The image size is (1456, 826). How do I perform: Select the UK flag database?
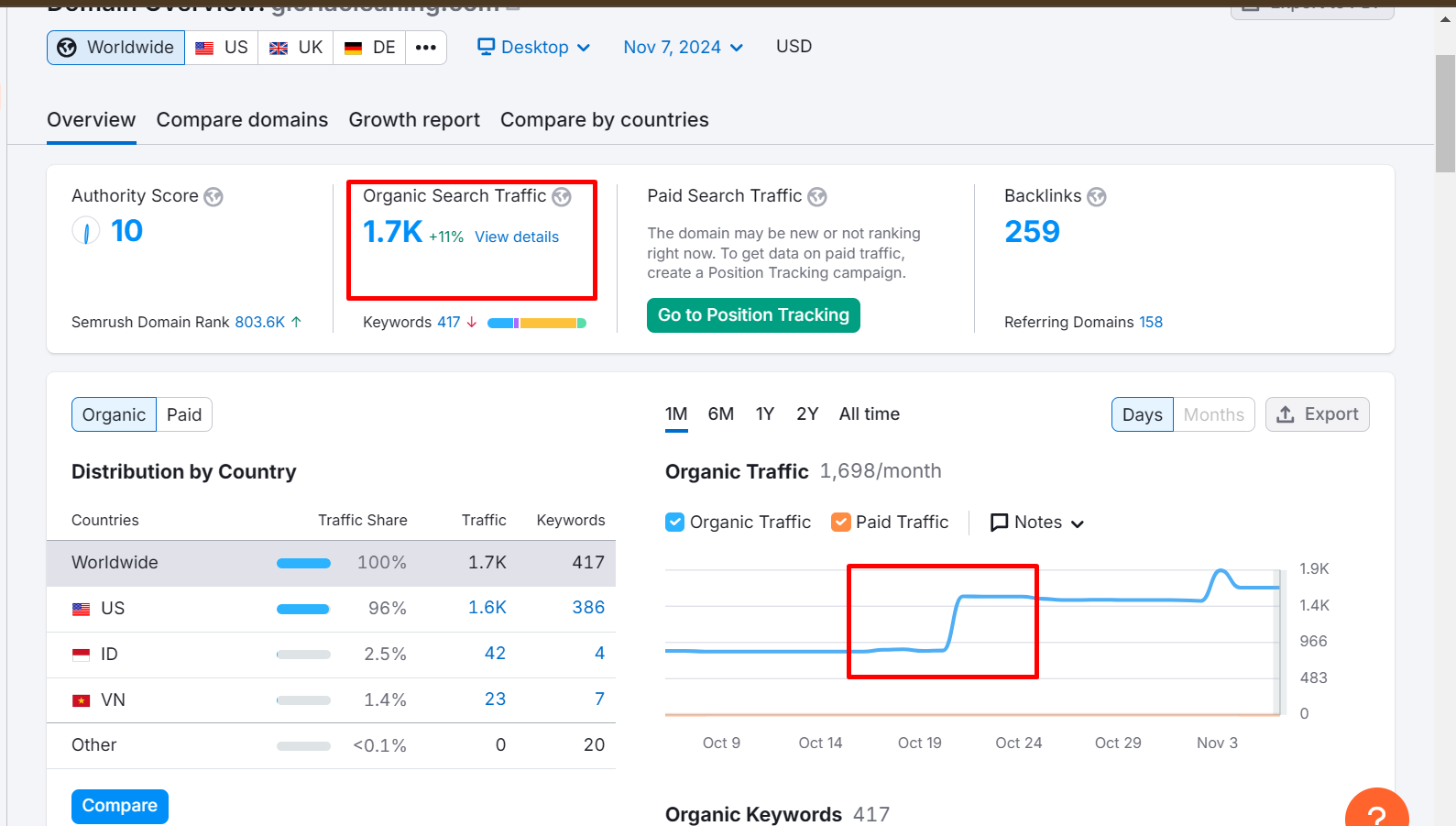[295, 48]
